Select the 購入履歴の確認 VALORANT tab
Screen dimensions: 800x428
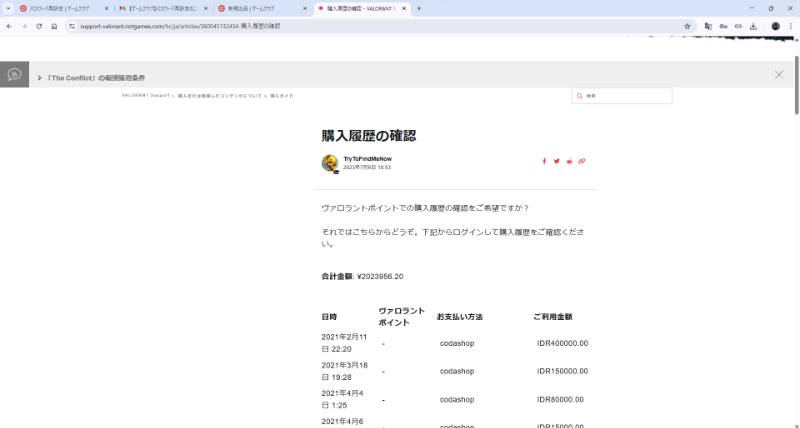(360, 9)
